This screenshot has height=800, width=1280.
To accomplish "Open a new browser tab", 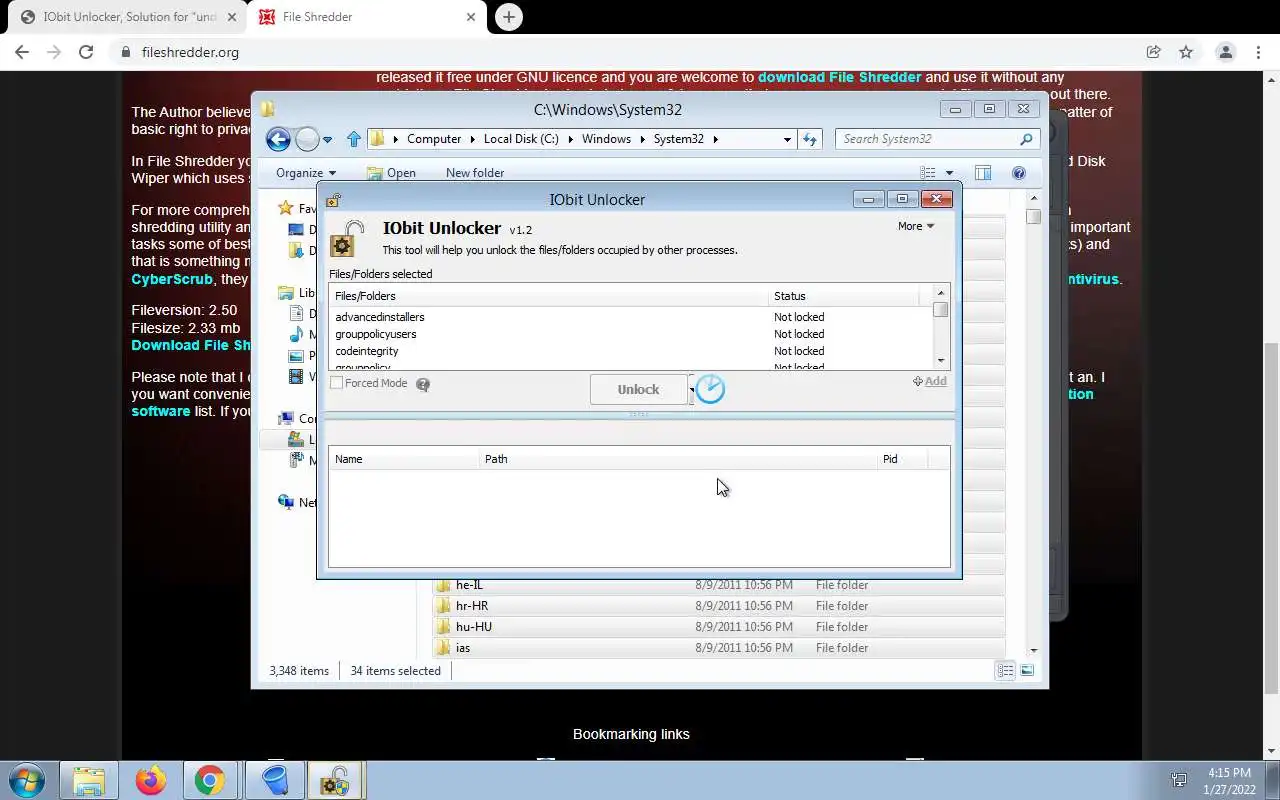I will tap(509, 17).
